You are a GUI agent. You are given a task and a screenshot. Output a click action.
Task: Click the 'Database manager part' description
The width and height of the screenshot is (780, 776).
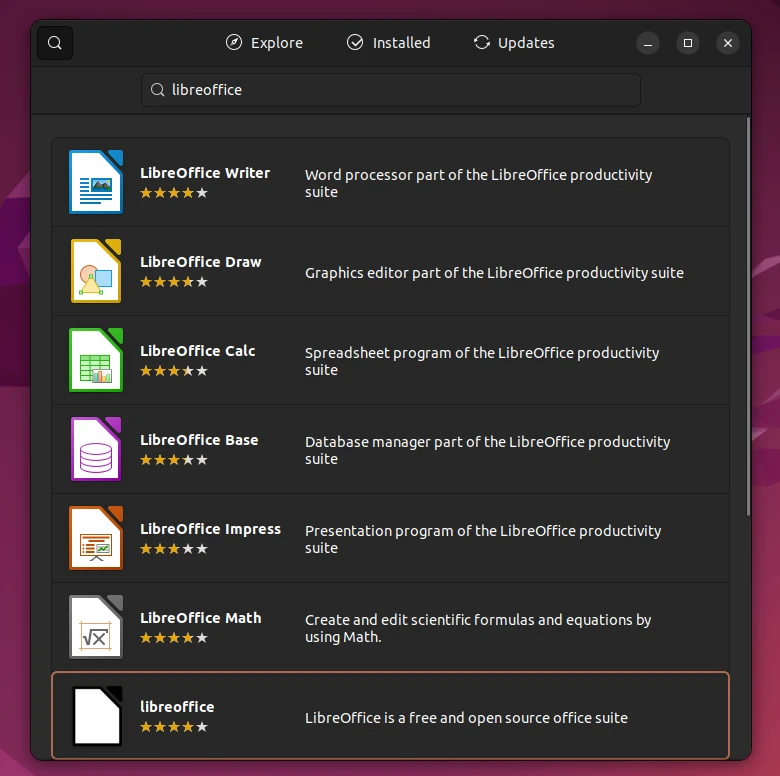click(x=488, y=451)
